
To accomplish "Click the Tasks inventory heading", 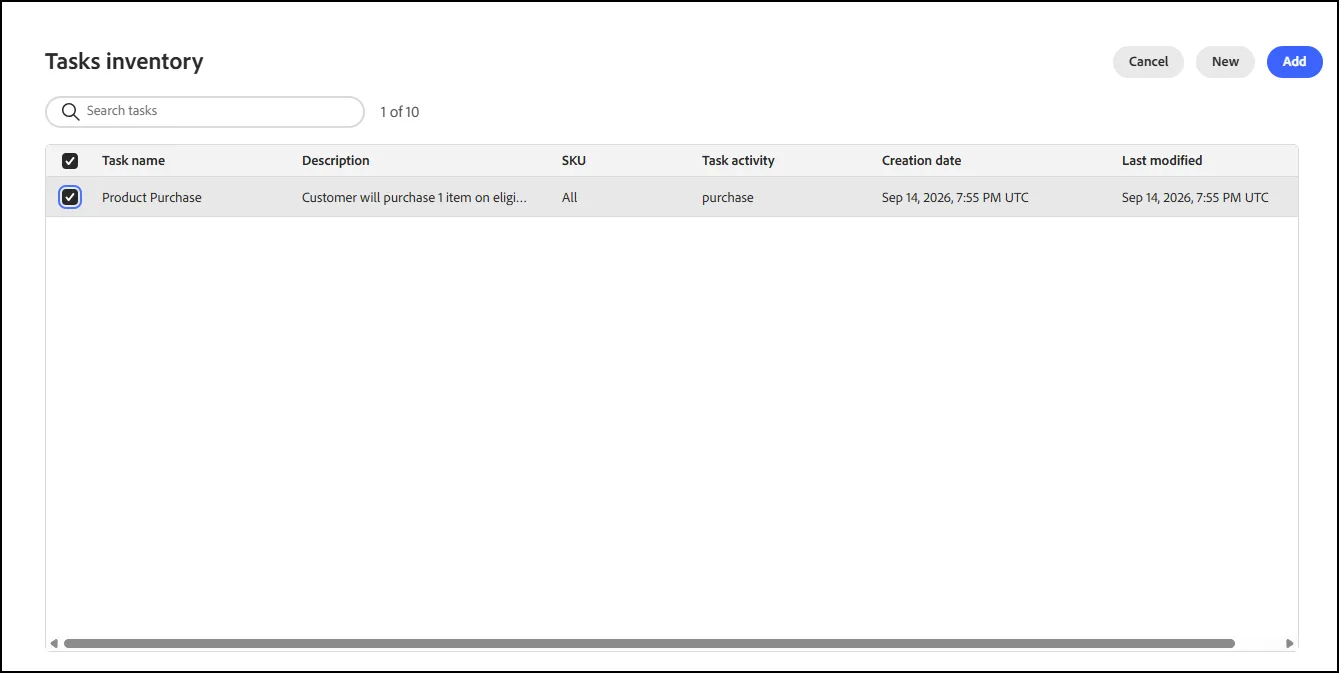I will 124,62.
